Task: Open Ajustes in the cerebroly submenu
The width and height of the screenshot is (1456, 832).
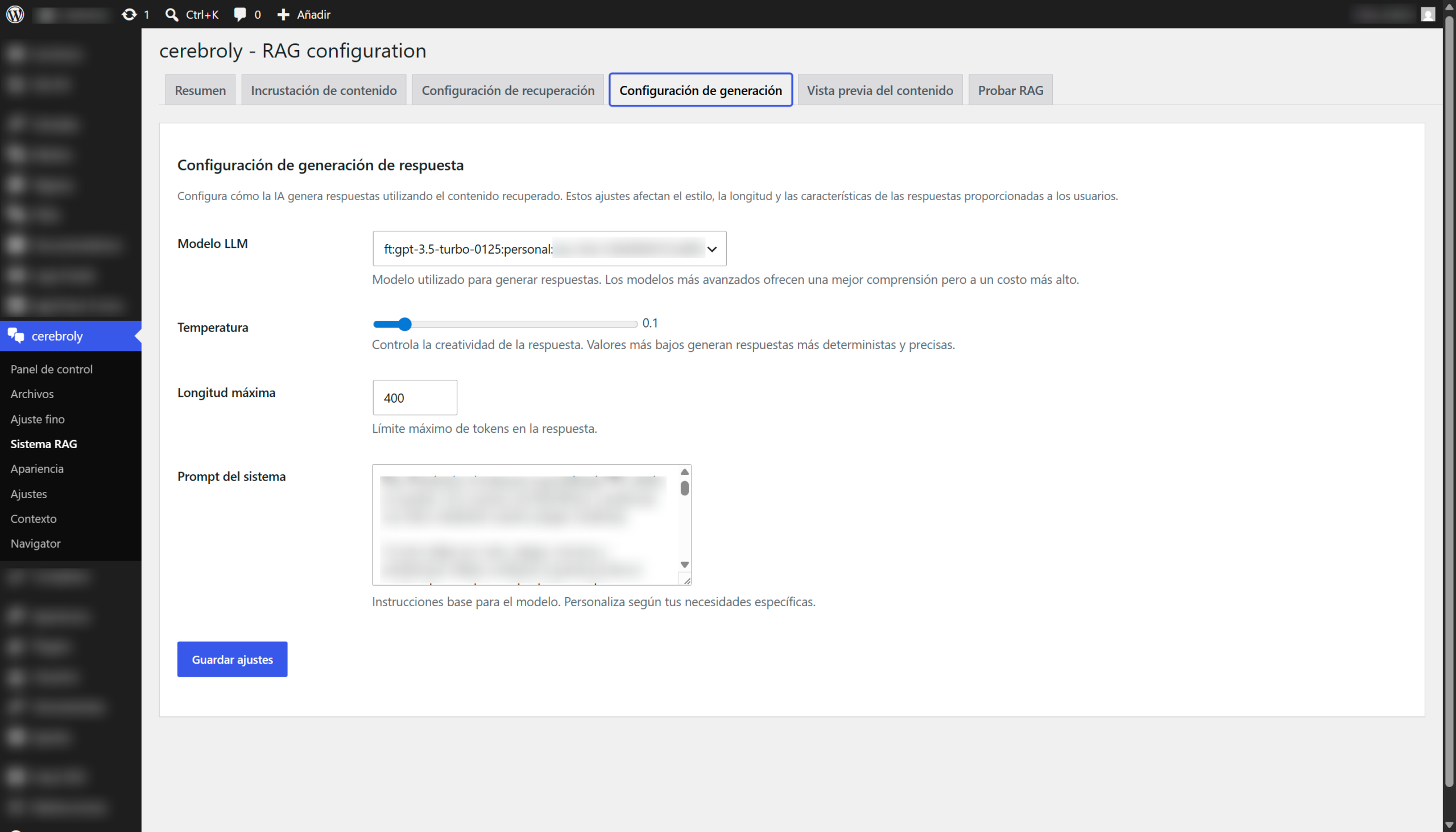Action: pos(28,494)
